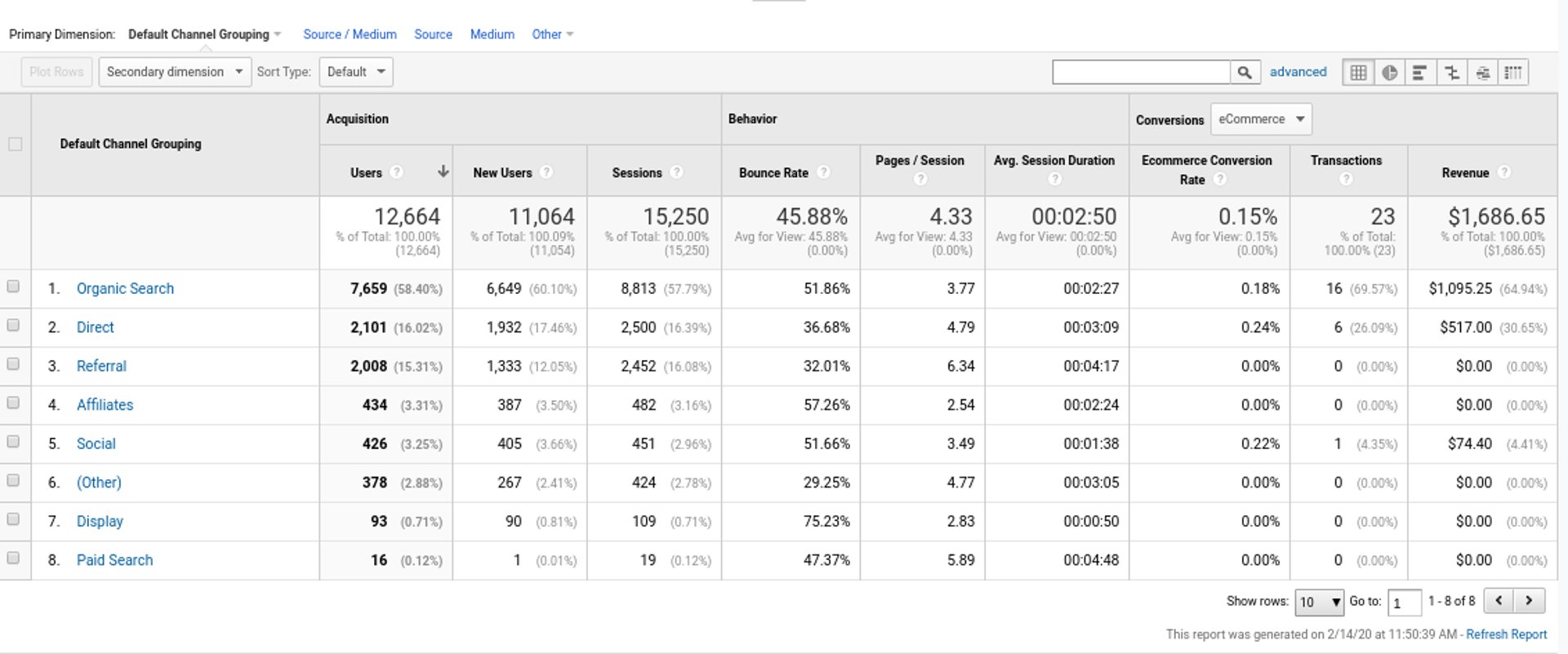1568x654 pixels.
Task: Sort by the Revenue column header
Action: click(x=1465, y=173)
